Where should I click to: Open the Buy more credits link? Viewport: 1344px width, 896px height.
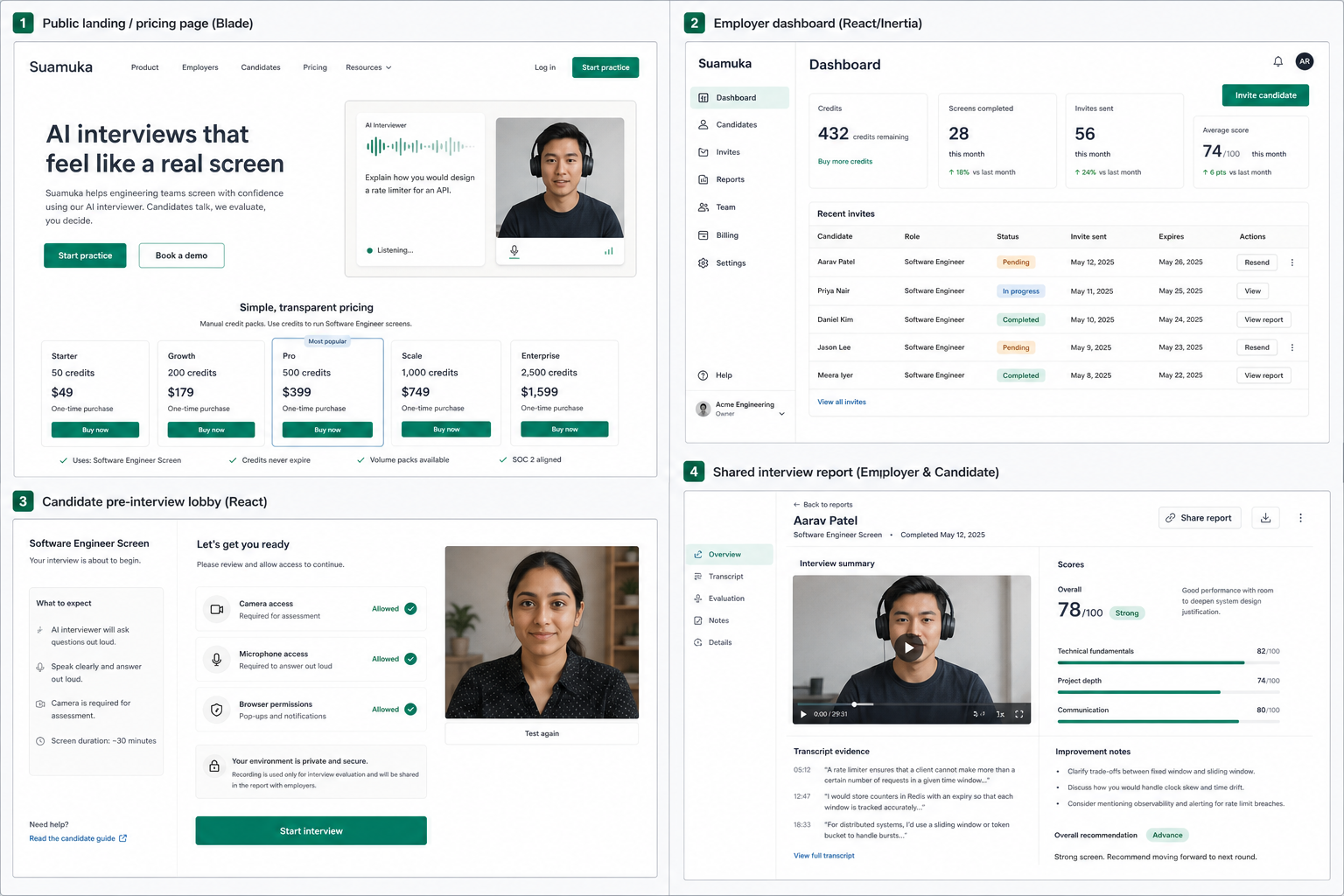pos(844,162)
